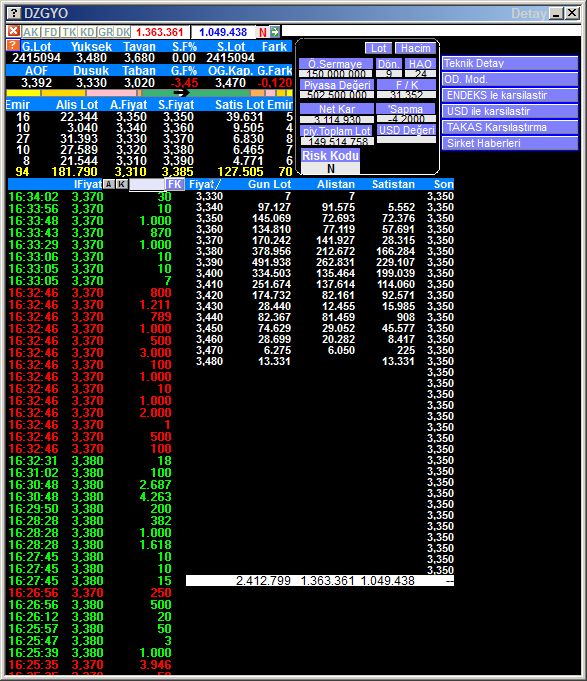Toggle the small A button beside IFiyat
The height and width of the screenshot is (681, 587).
click(109, 184)
